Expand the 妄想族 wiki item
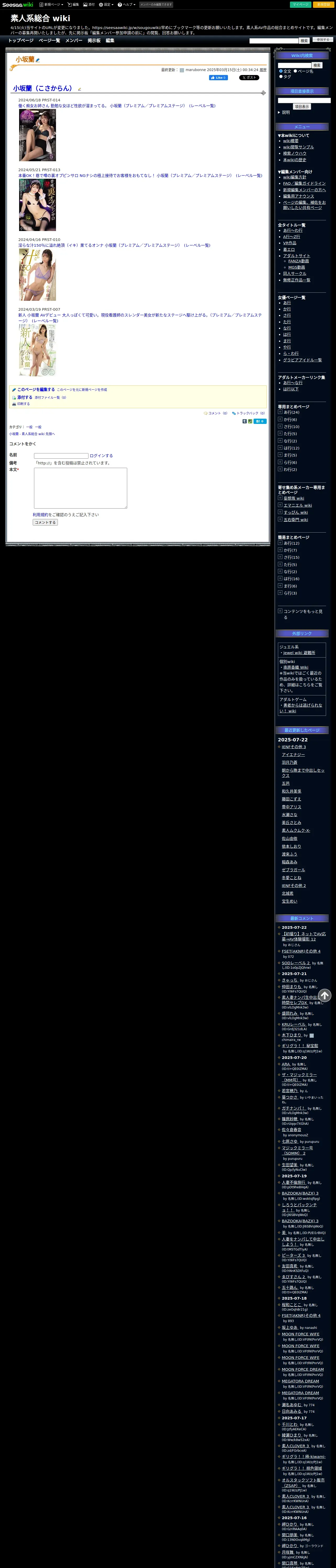This screenshot has height=1568, width=336. click(x=280, y=498)
